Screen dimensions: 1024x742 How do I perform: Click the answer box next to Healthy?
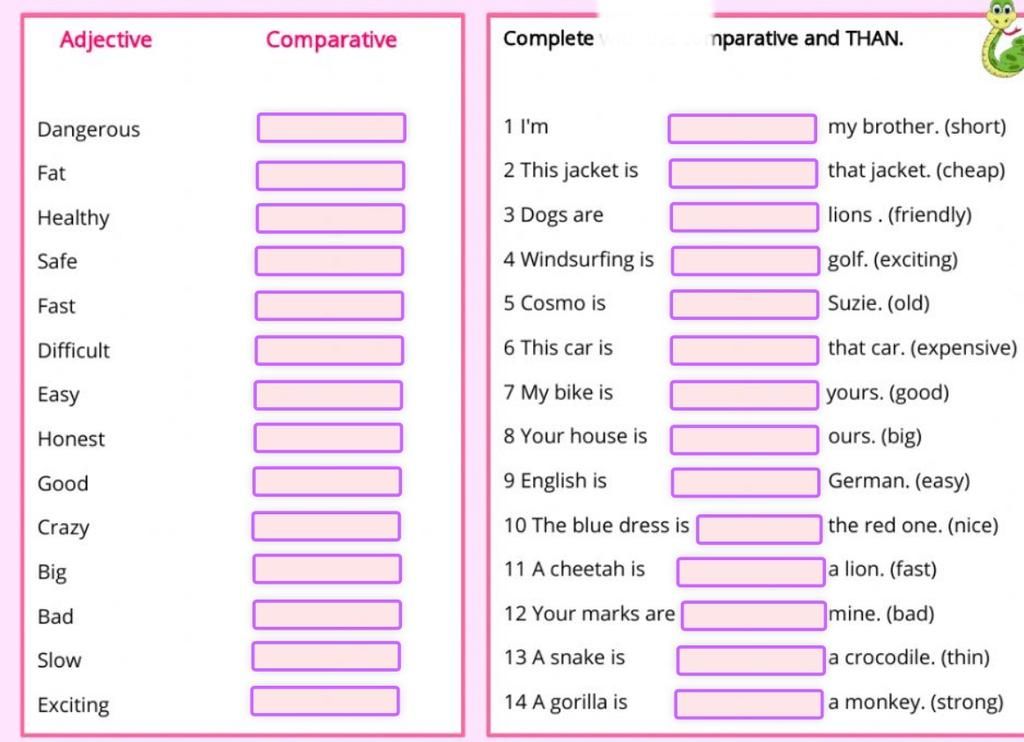pos(330,218)
